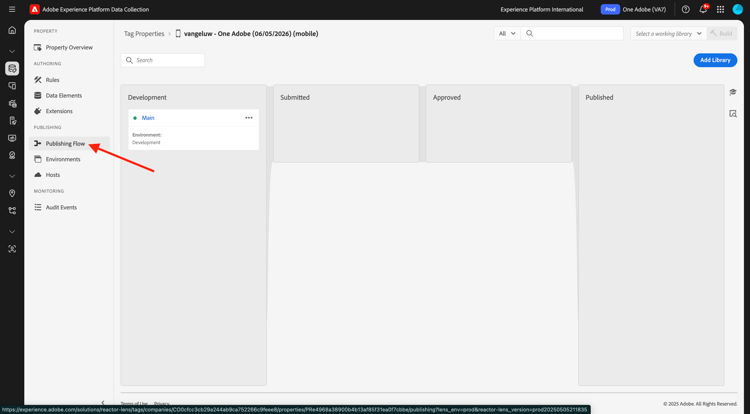
Task: Open the Select a working library dropdown
Action: 668,33
